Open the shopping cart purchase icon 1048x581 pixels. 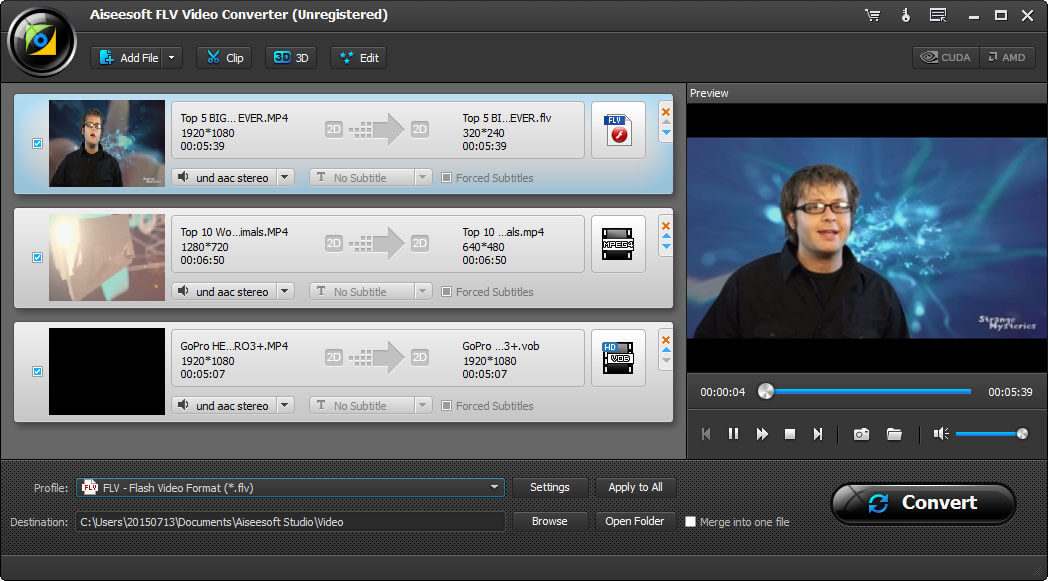coord(872,15)
